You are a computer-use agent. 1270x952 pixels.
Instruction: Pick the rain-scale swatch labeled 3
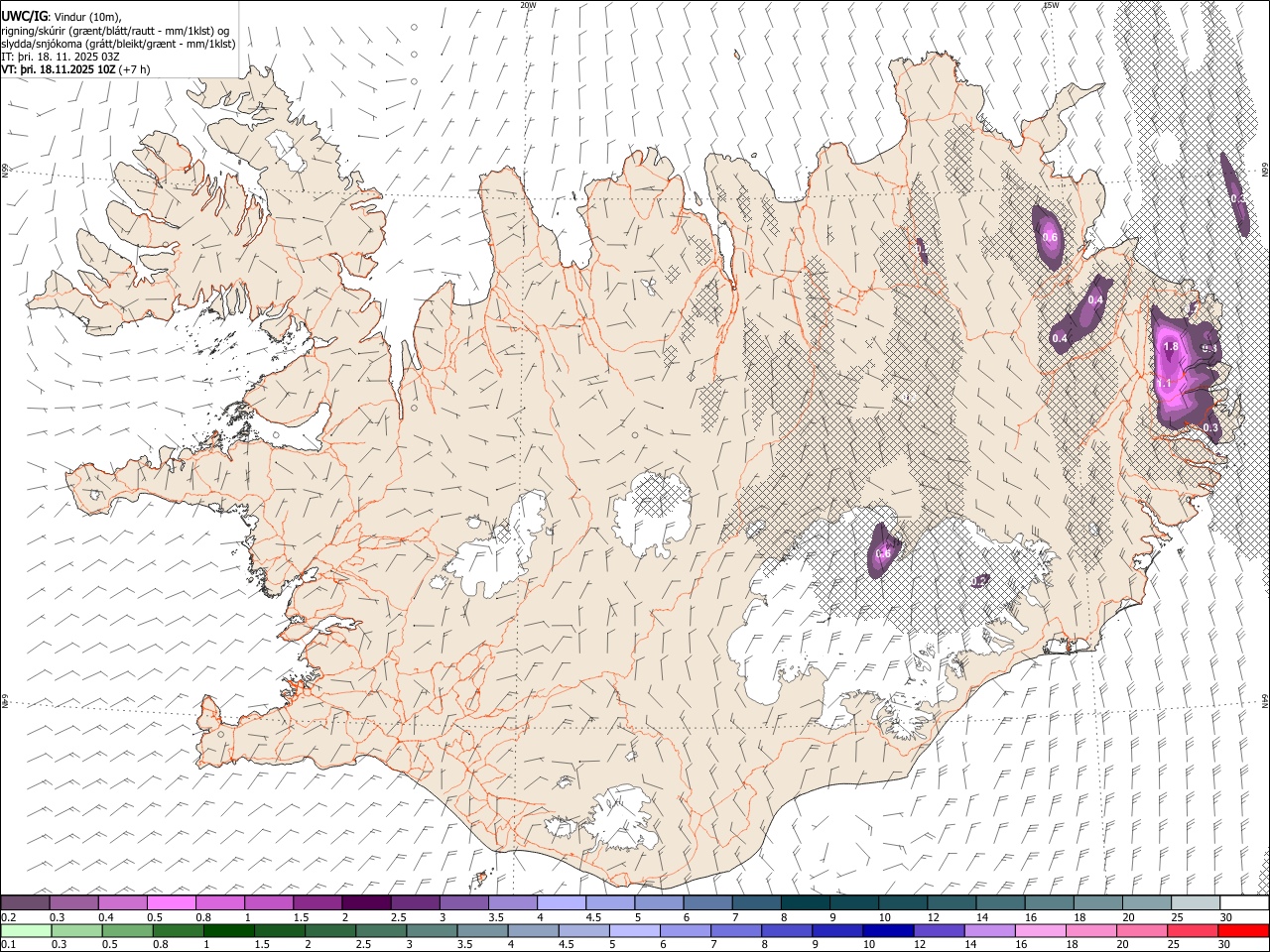432,930
